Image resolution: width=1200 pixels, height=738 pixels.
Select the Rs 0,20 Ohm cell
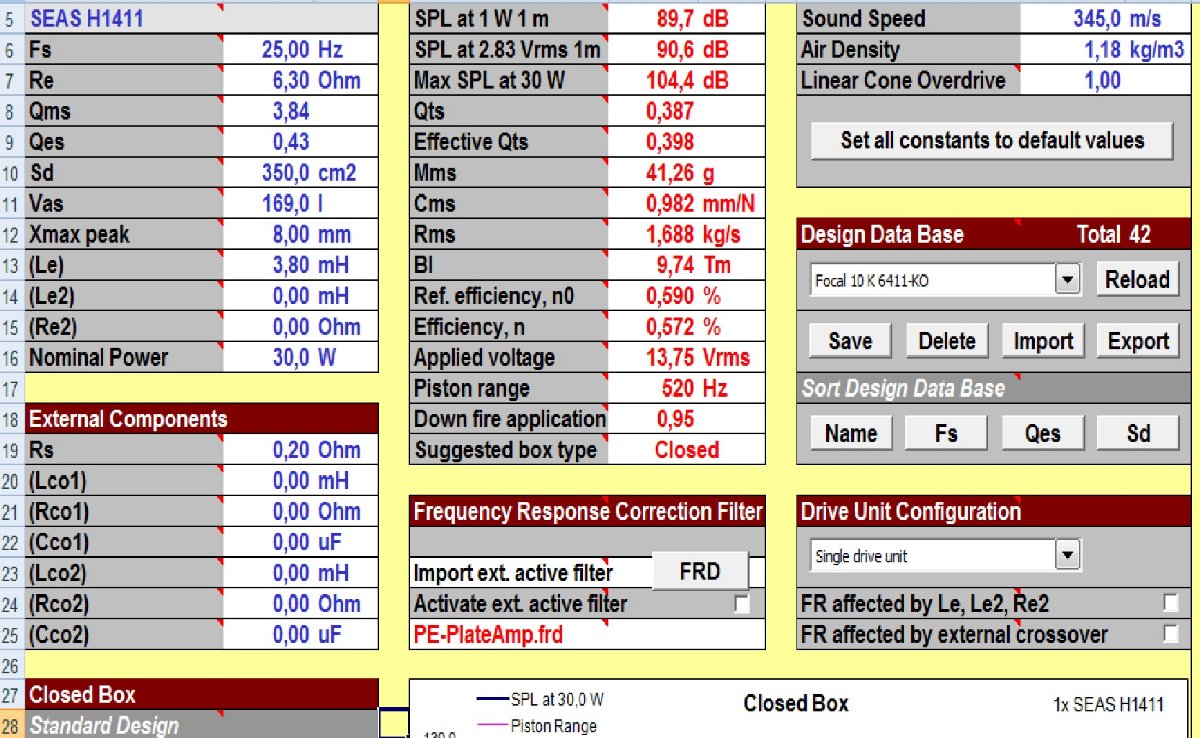tap(301, 450)
